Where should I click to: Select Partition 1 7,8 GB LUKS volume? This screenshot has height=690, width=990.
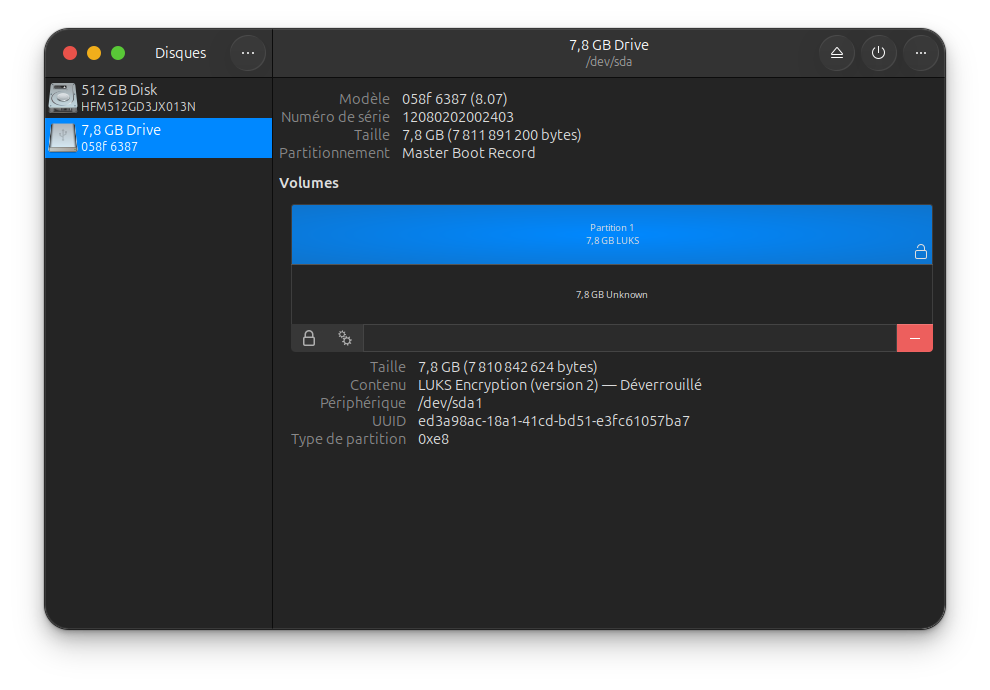click(x=612, y=234)
